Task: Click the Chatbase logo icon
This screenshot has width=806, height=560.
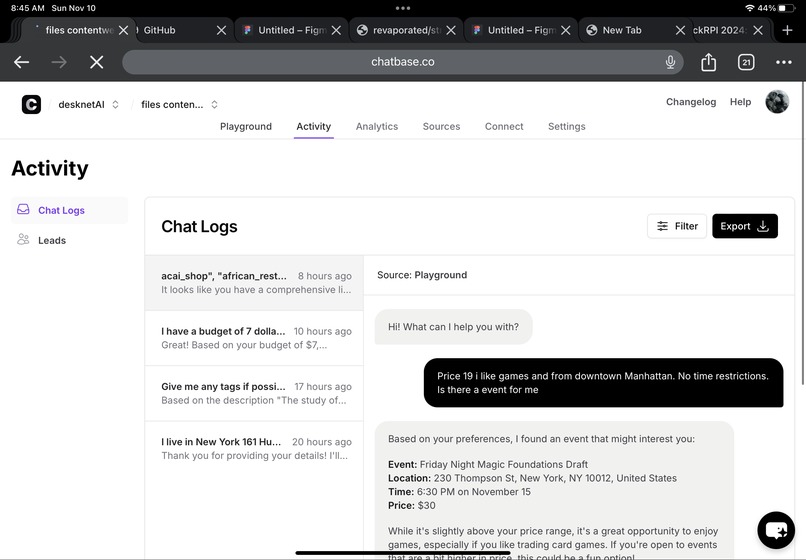Action: pos(31,104)
